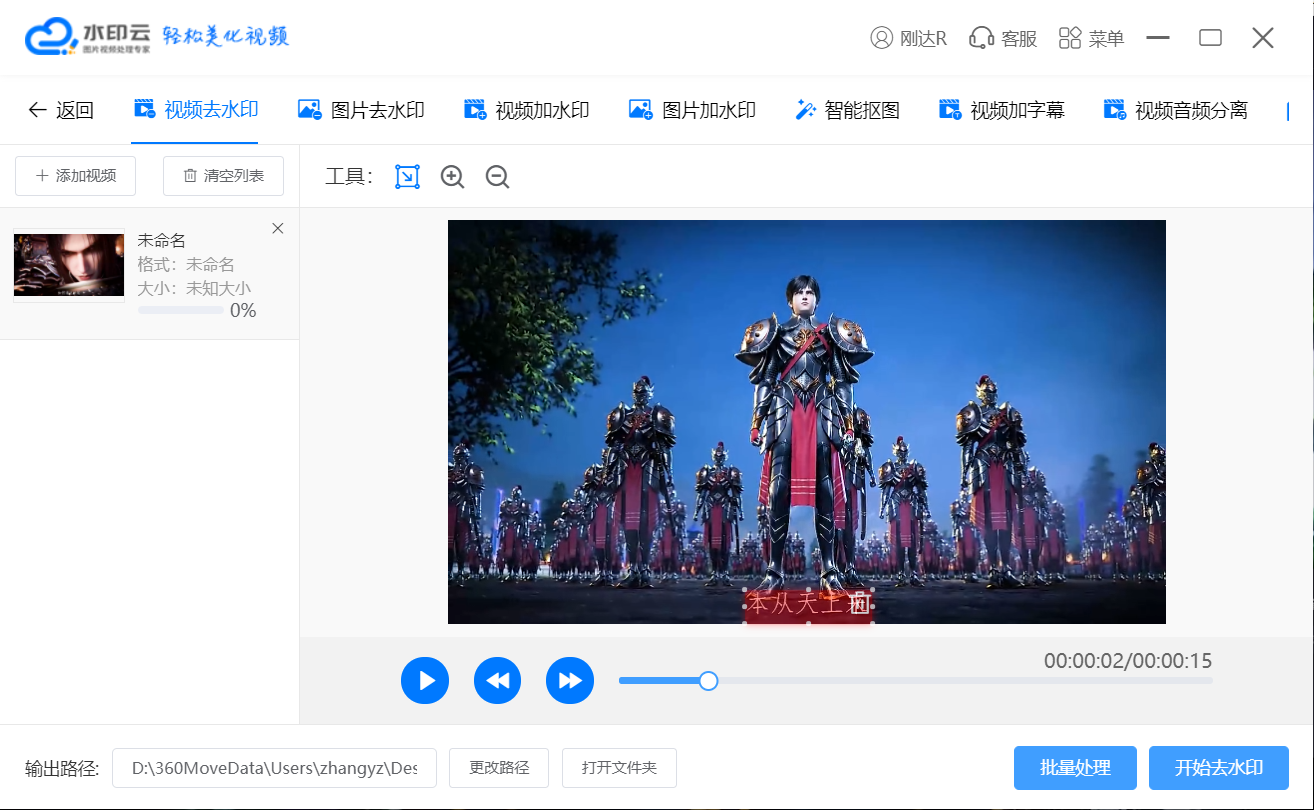Select the 未命名 video thumbnail
This screenshot has width=1314, height=810.
point(69,265)
